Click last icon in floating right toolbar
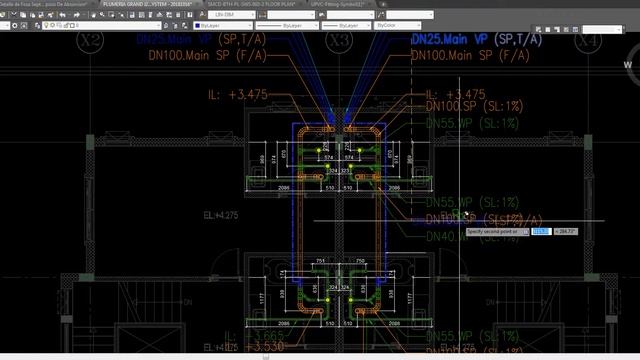The height and width of the screenshot is (360, 640). [576, 29]
